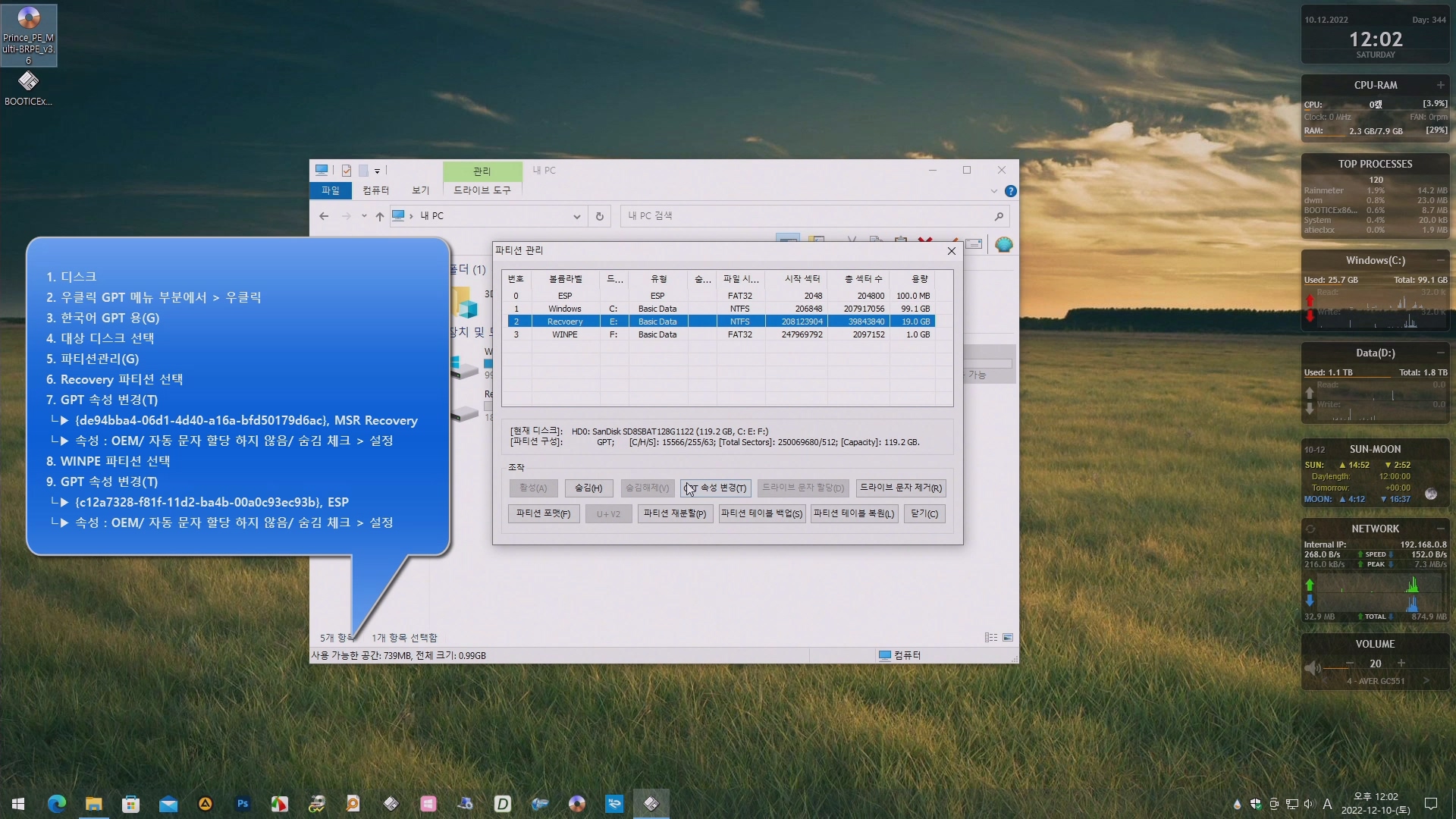The height and width of the screenshot is (819, 1456).
Task: Open Explorer help question mark
Action: 1010,191
